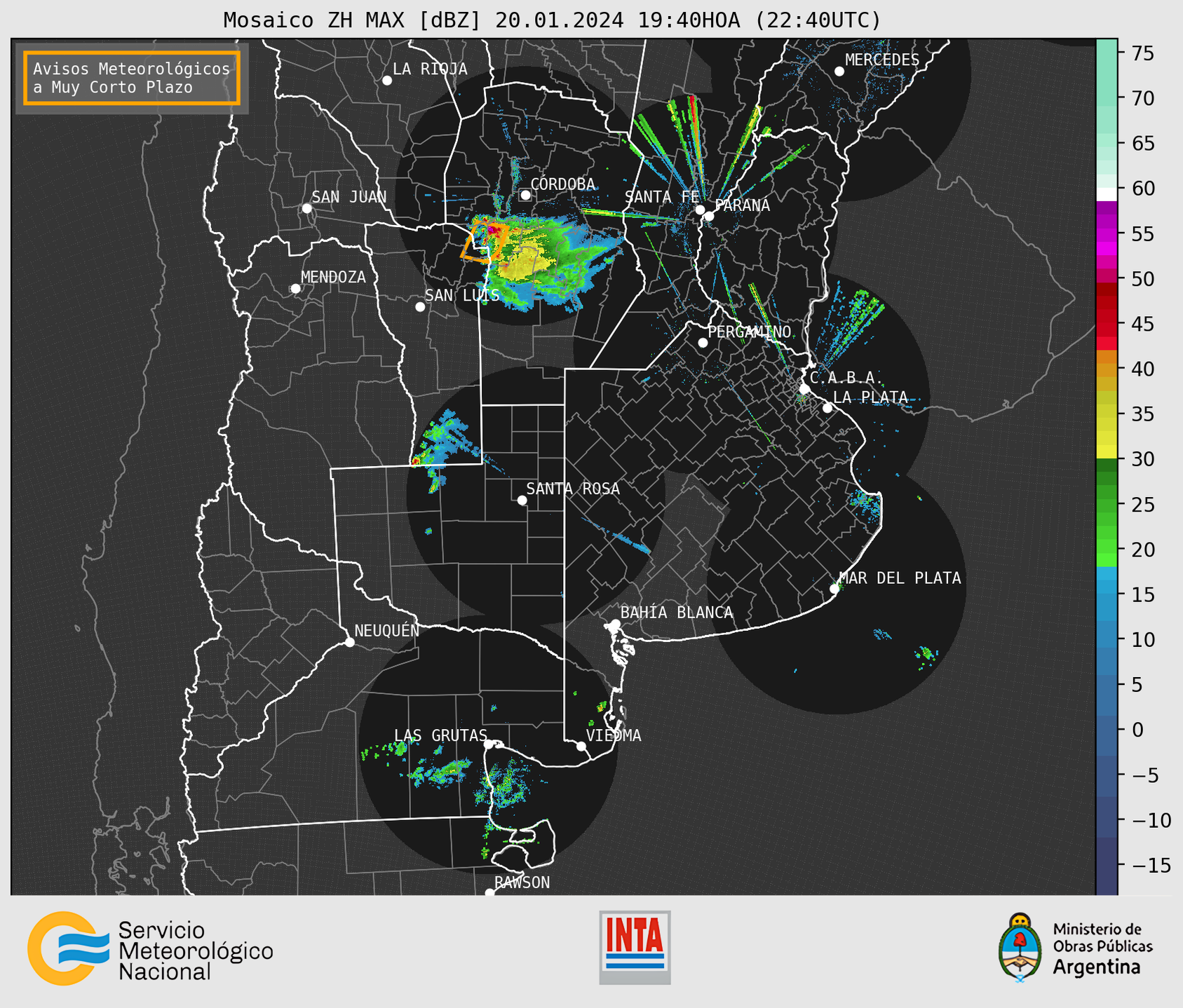Click the Avisos Meteorológicos a Muy Corto Plazo box

coord(132,78)
